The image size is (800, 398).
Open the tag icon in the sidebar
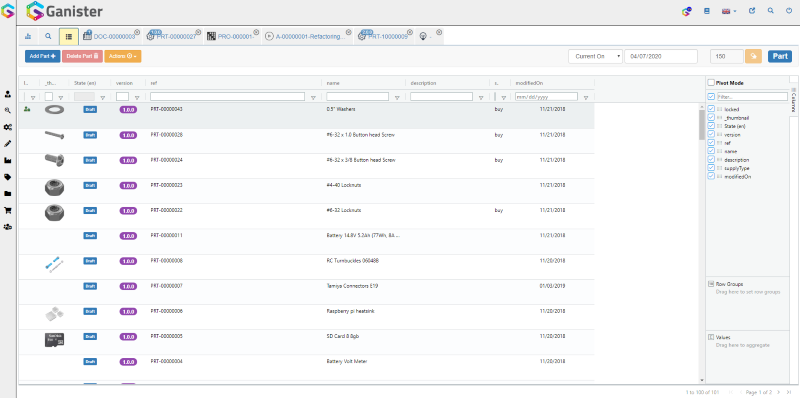click(x=8, y=177)
